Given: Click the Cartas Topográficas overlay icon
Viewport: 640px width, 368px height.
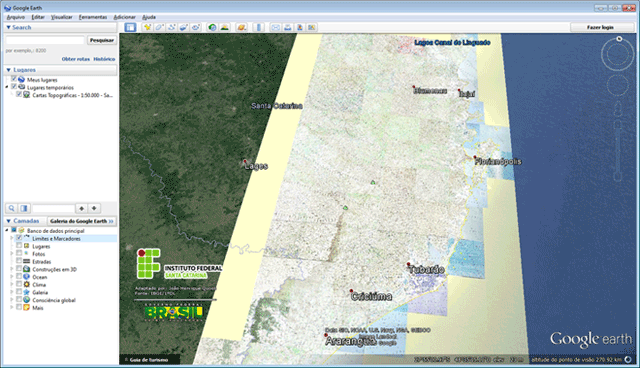Looking at the screenshot, I should pyautogui.click(x=27, y=95).
